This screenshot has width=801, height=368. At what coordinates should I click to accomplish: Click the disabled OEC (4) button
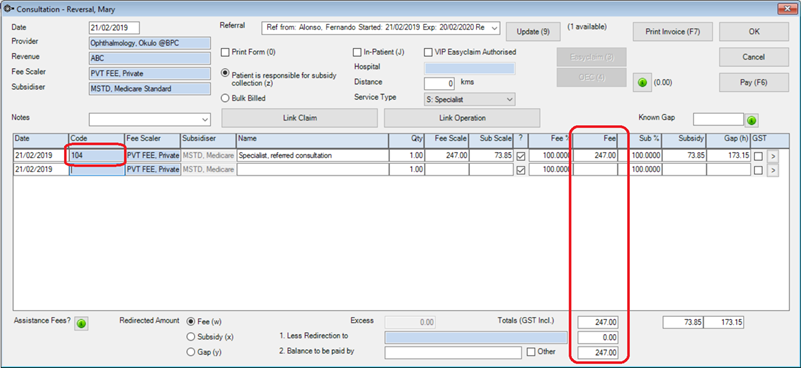[x=591, y=78]
